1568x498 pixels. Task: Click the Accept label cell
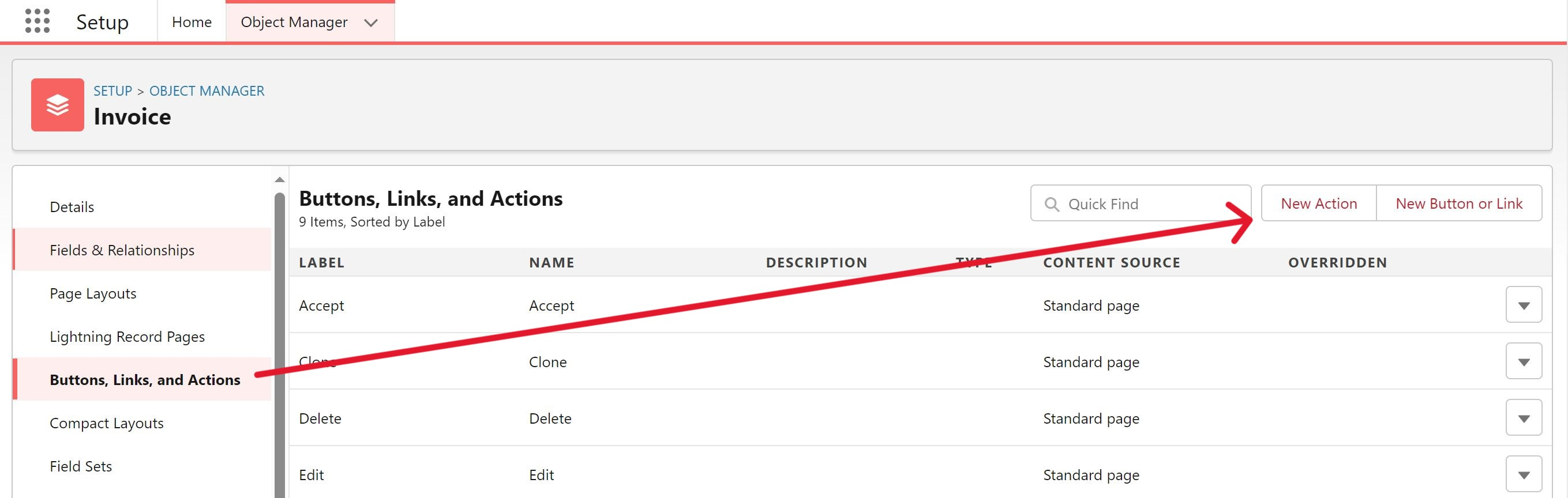pos(321,305)
